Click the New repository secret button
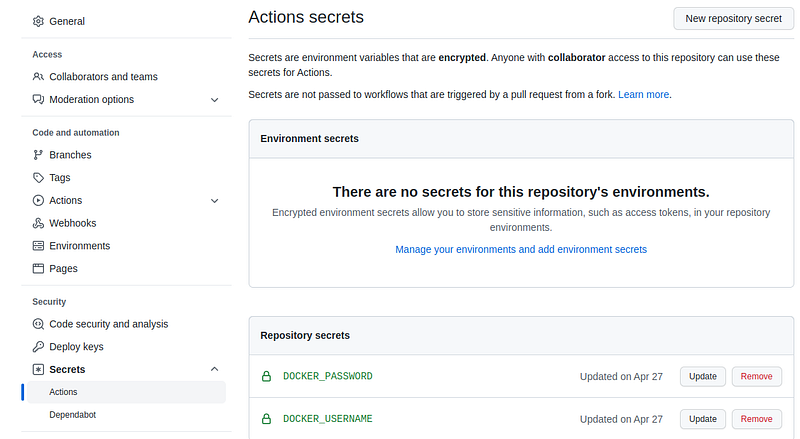The width and height of the screenshot is (800, 439). [x=733, y=18]
